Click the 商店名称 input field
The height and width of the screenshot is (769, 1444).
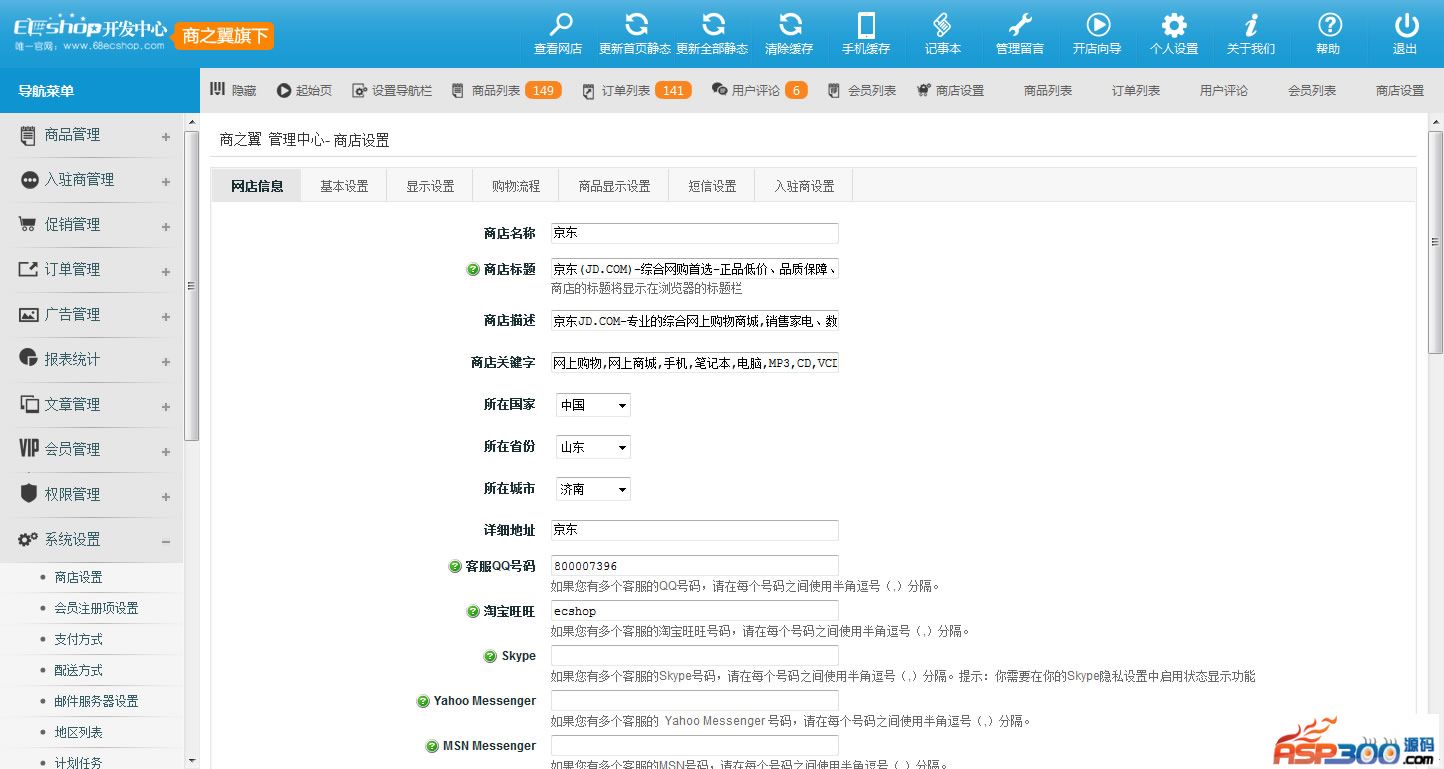pyautogui.click(x=693, y=232)
